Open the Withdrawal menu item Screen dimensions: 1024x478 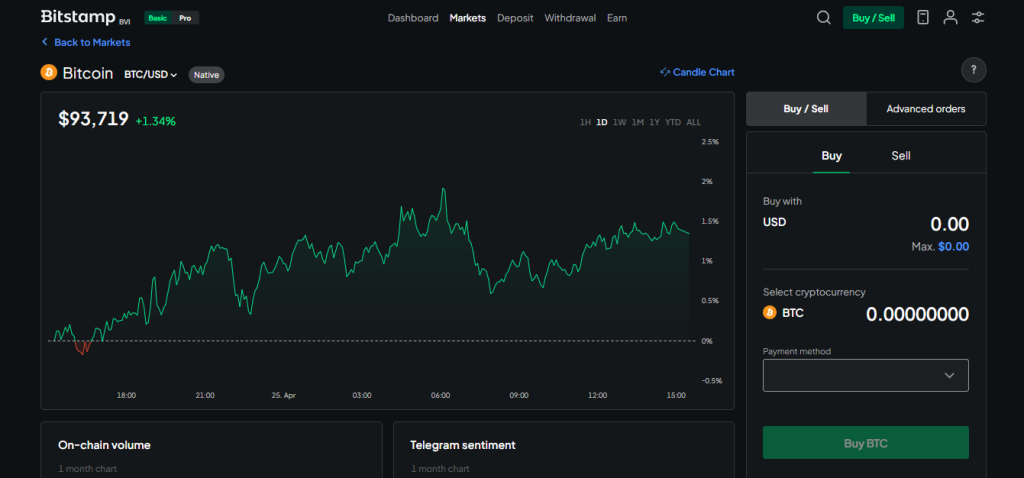click(570, 18)
